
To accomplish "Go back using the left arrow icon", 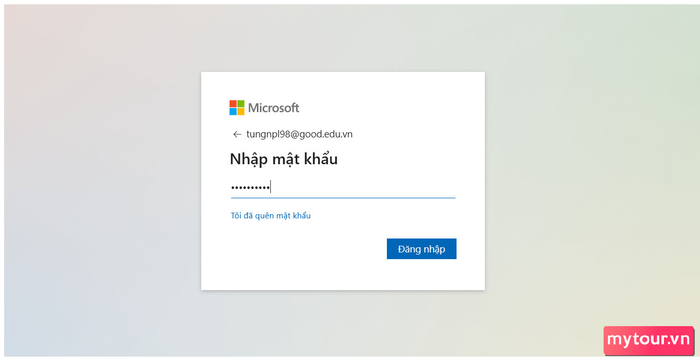I will click(237, 134).
